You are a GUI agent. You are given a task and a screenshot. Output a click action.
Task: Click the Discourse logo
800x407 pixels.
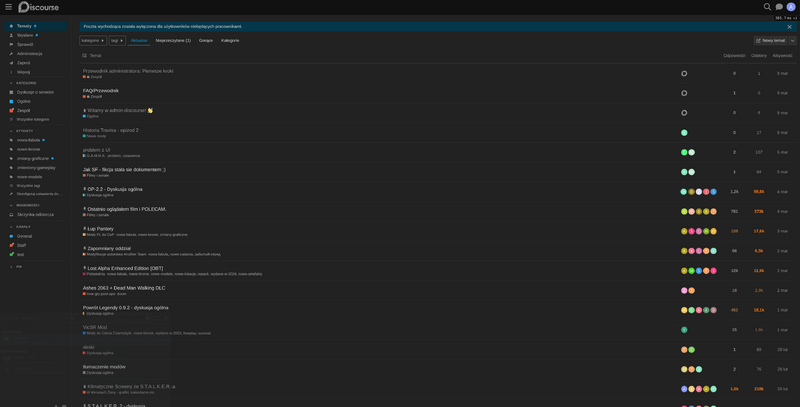point(38,7)
